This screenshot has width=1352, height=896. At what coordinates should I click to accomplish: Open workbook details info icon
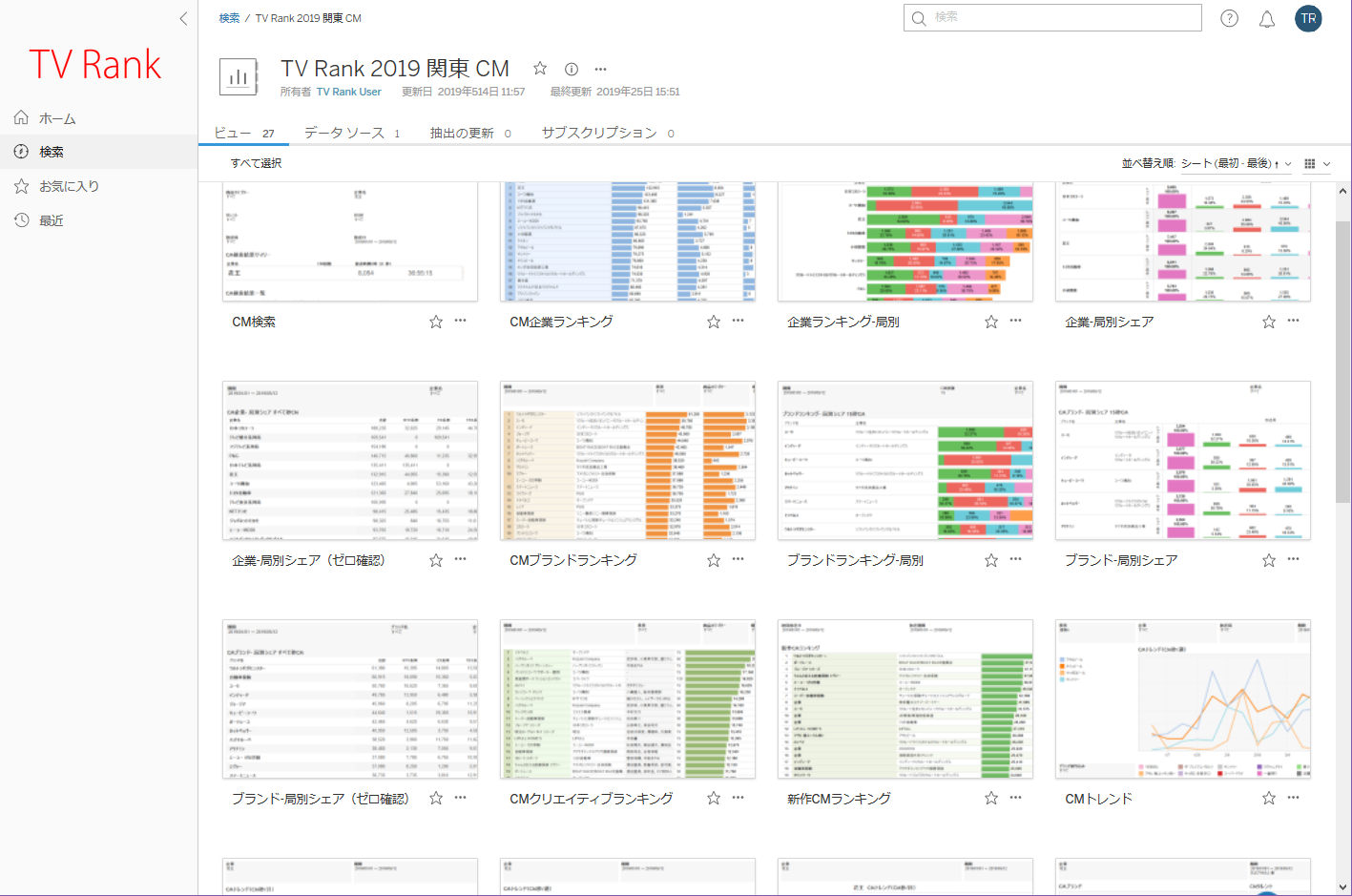[572, 69]
